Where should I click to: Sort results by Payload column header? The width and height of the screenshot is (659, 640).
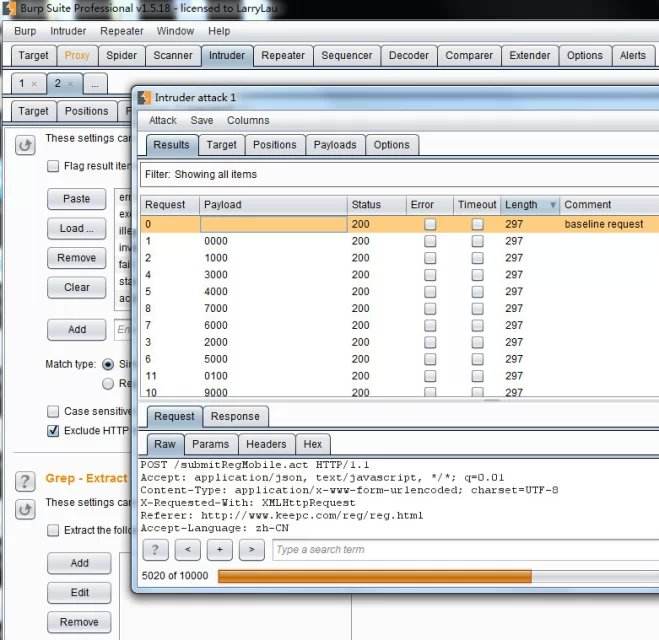(273, 205)
